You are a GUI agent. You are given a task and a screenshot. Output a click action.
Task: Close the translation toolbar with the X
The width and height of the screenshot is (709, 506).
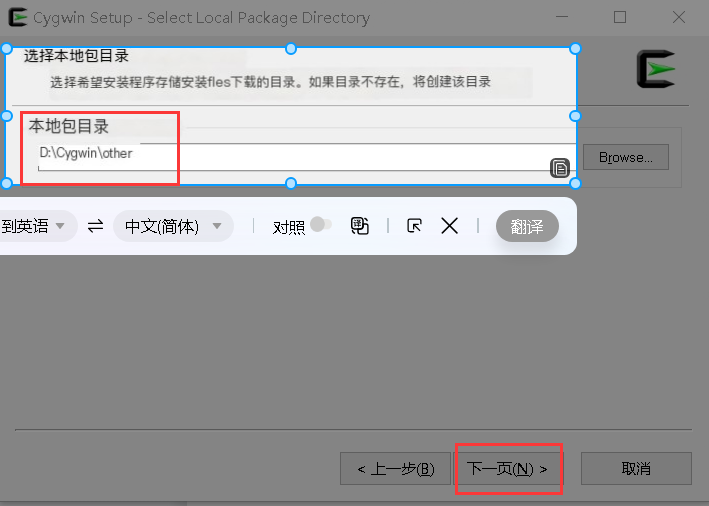click(x=449, y=225)
